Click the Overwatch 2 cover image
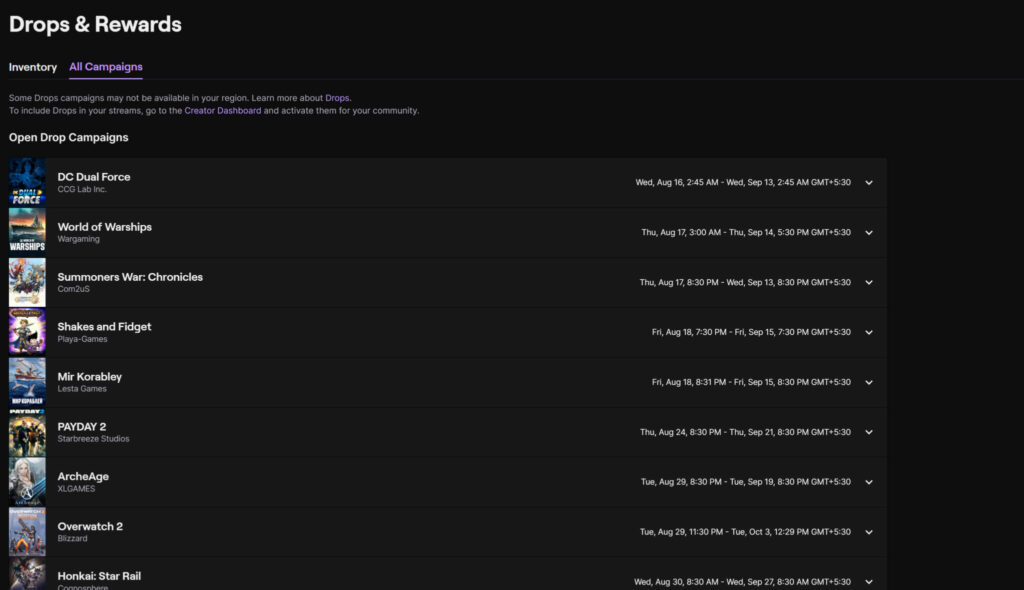The height and width of the screenshot is (590, 1024). (x=27, y=532)
